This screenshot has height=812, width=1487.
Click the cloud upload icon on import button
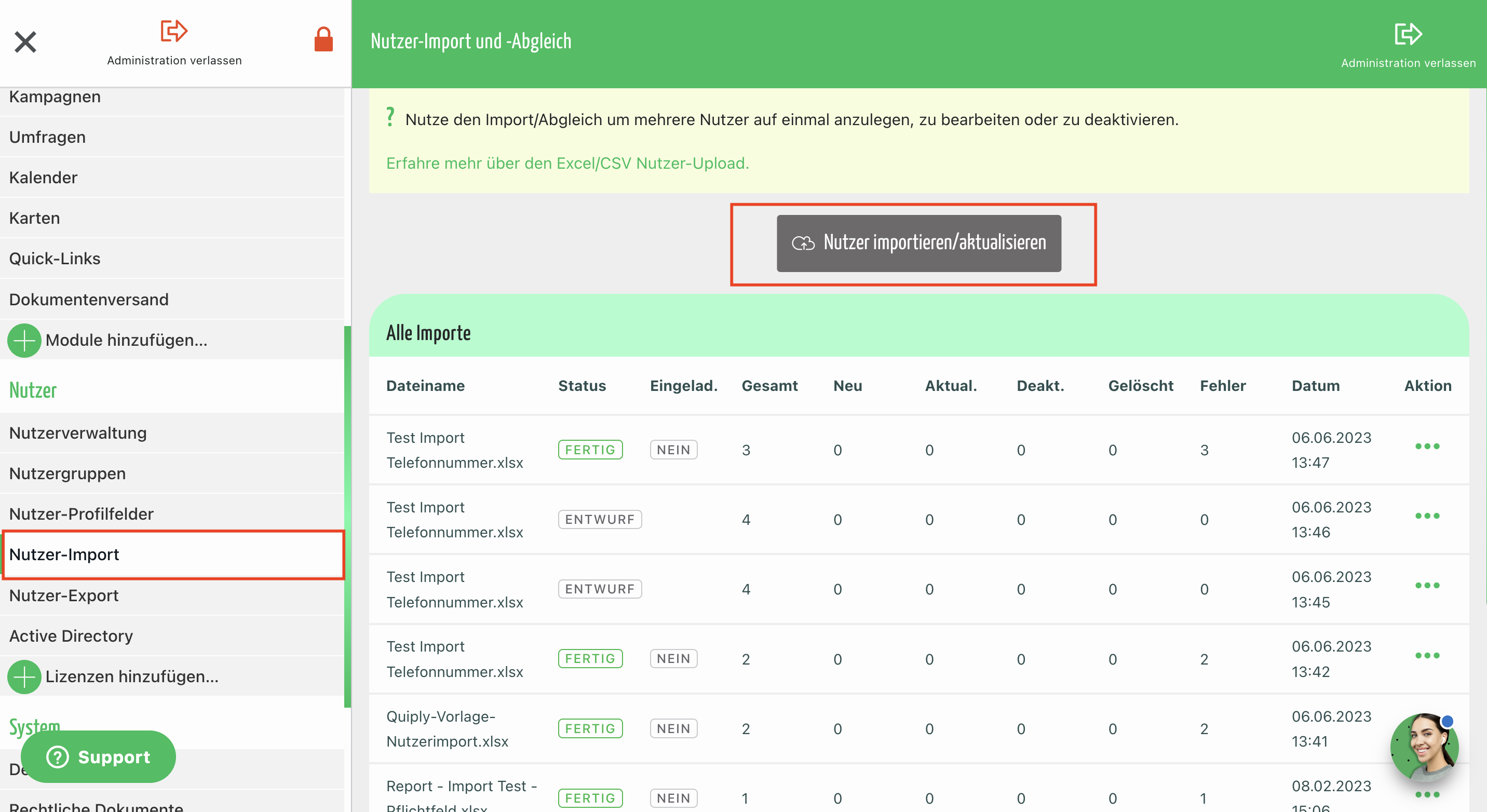803,243
